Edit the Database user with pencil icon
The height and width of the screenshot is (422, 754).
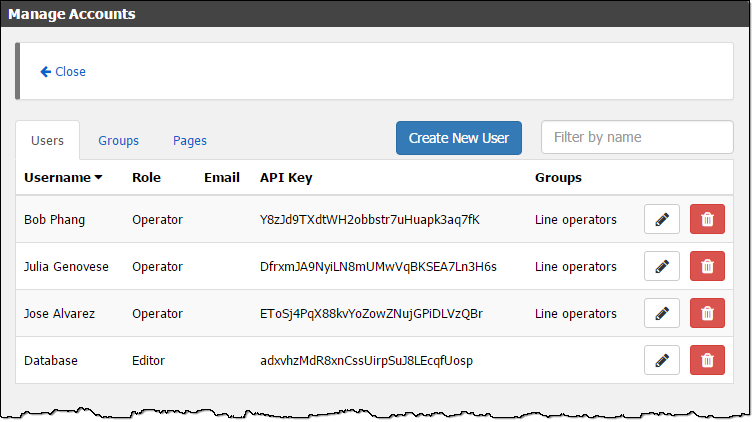pos(662,360)
